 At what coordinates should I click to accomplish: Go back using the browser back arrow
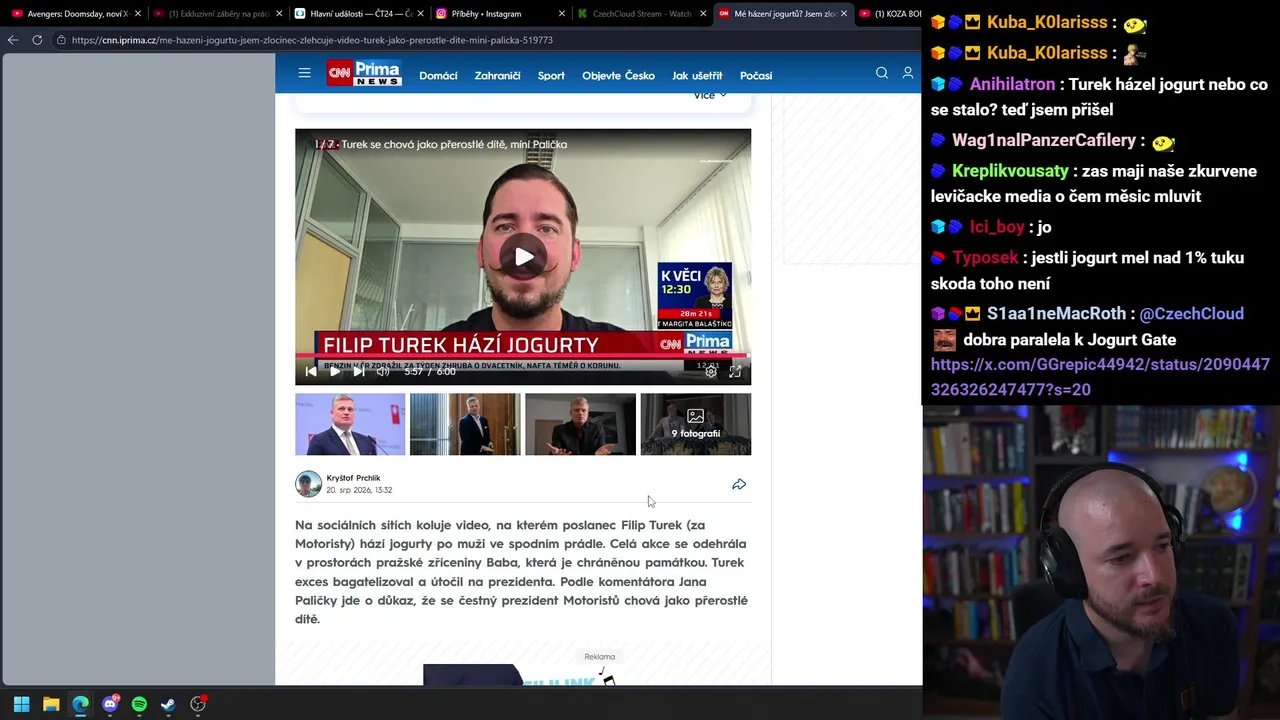click(x=13, y=40)
